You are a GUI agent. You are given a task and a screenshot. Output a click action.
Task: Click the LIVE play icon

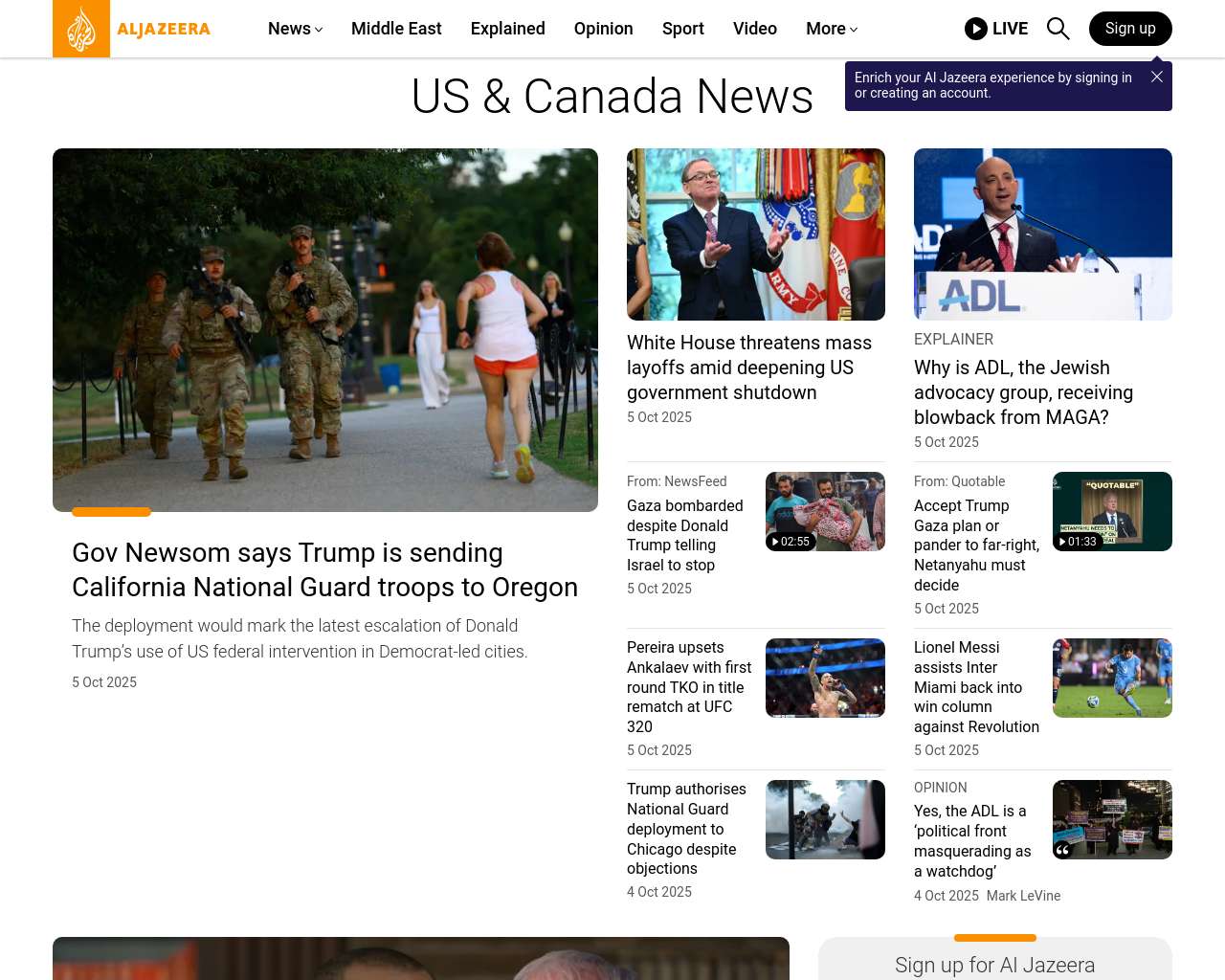pos(975,29)
